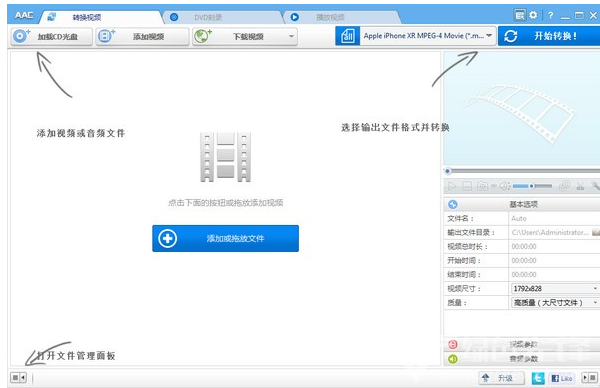600x388 pixels.
Task: Switch to the 播放视频 (Play Video) tab
Action: coord(342,17)
